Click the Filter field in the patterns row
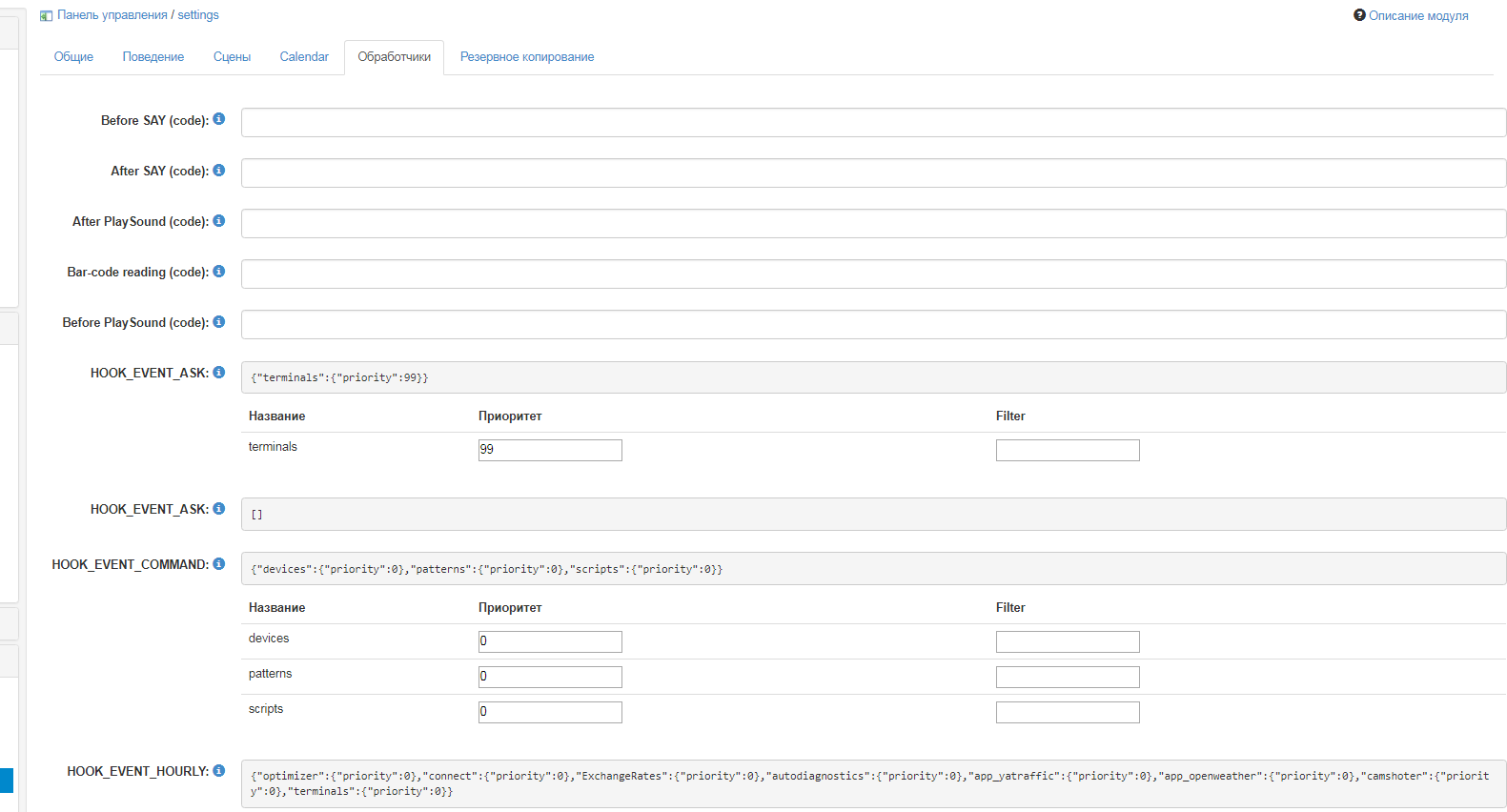 click(x=1068, y=677)
